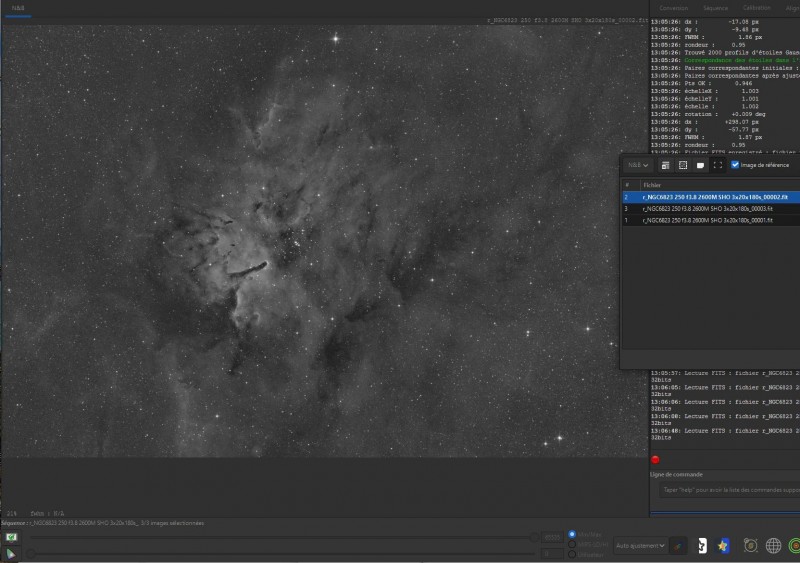Click the colored star photometry icon
Image resolution: width=800 pixels, height=563 pixels.
722,546
